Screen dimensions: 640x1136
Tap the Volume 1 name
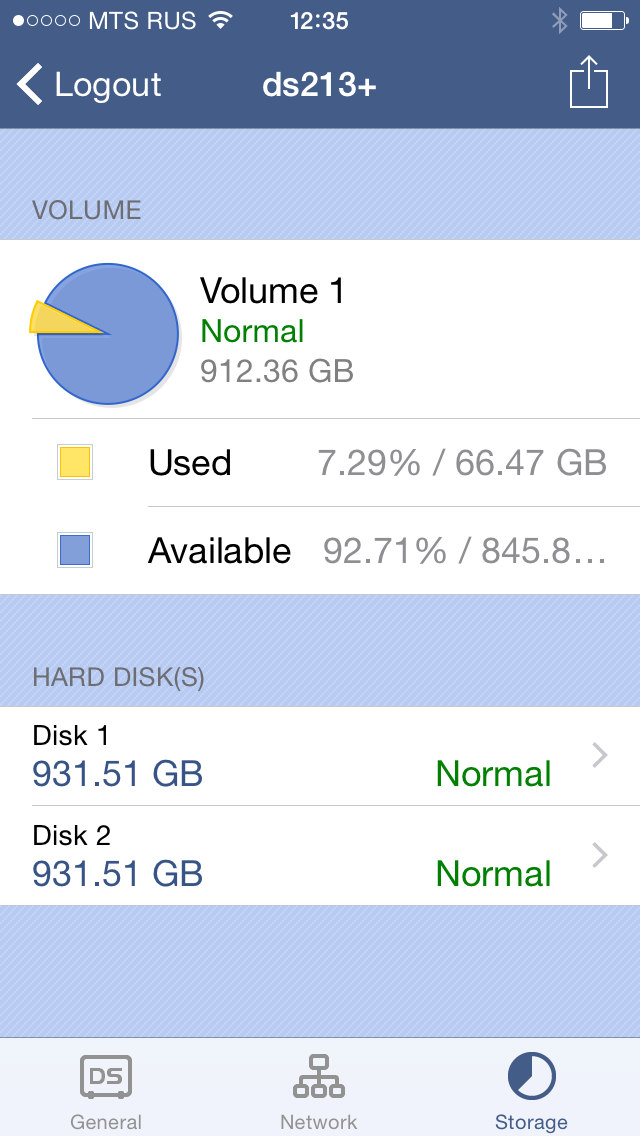coord(272,291)
